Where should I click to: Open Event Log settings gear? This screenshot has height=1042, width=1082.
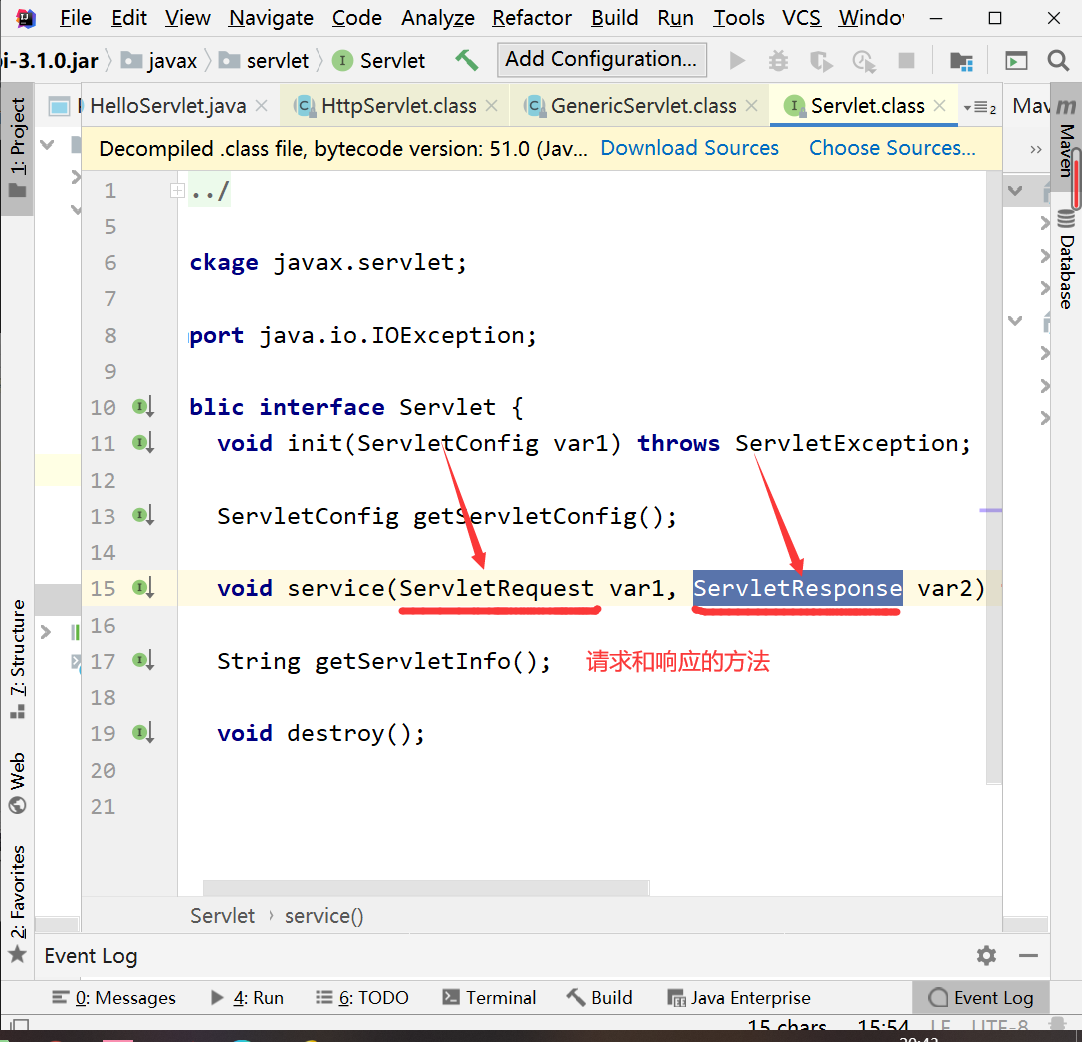pos(986,956)
